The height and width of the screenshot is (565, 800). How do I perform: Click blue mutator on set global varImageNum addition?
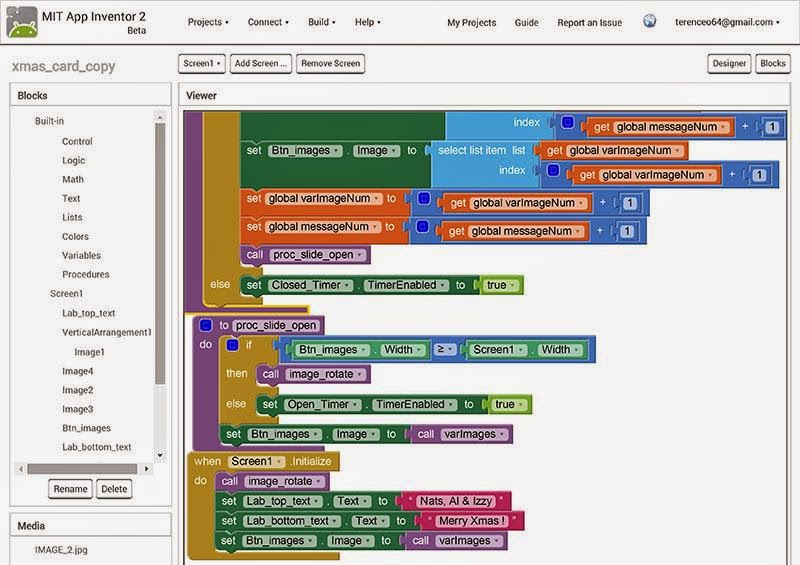(x=423, y=198)
